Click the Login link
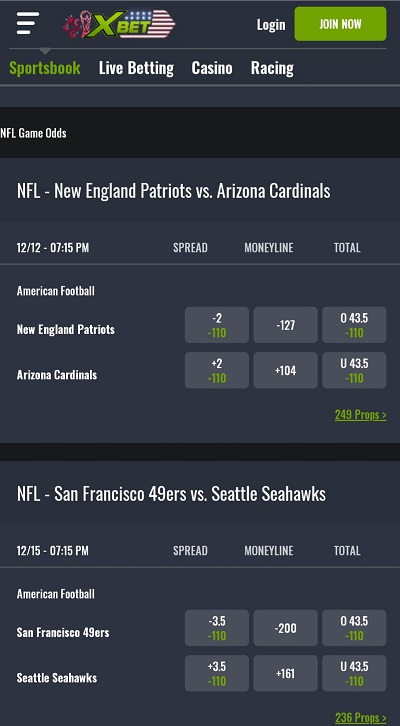 (271, 25)
